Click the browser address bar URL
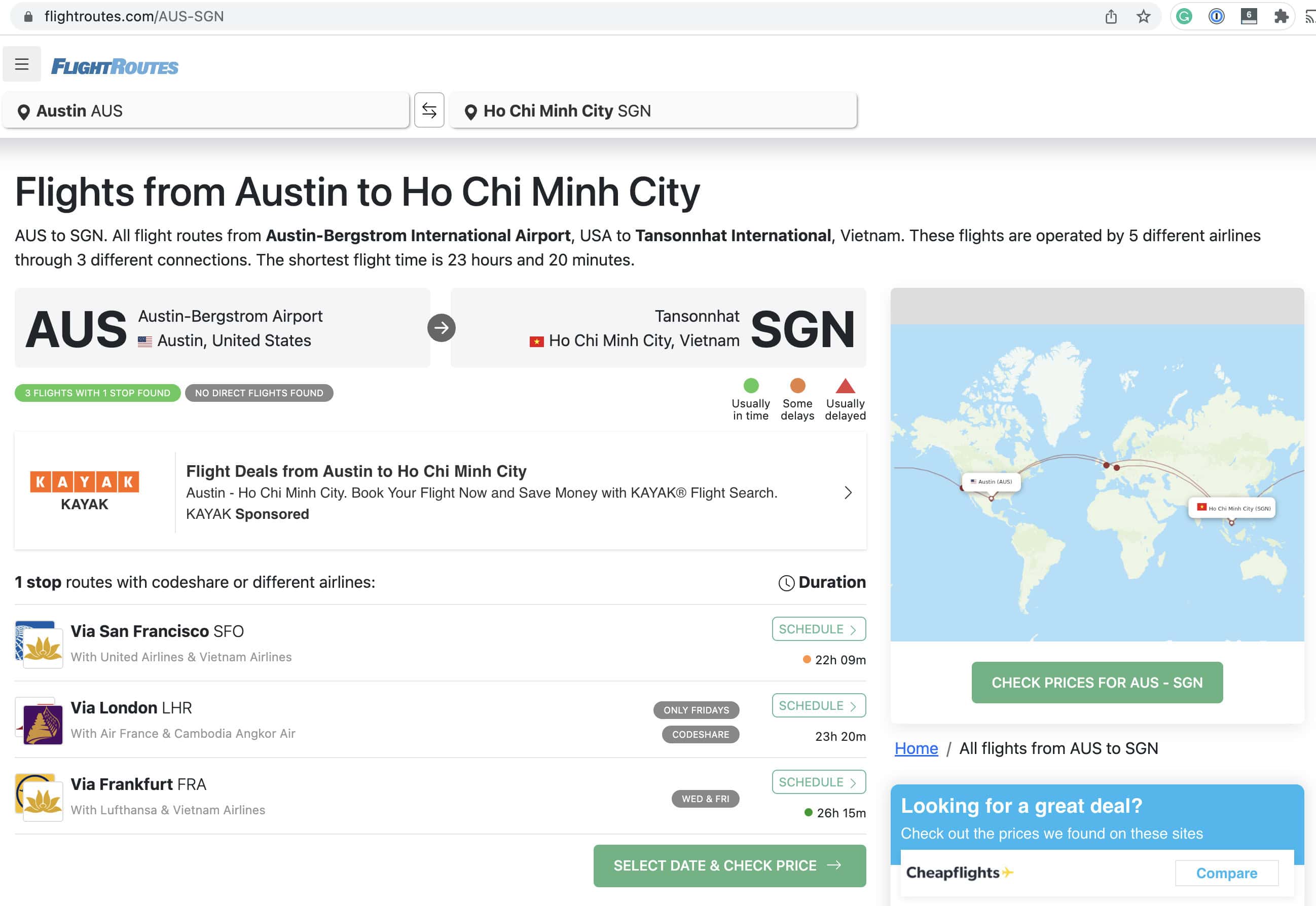1316x906 pixels. [134, 16]
